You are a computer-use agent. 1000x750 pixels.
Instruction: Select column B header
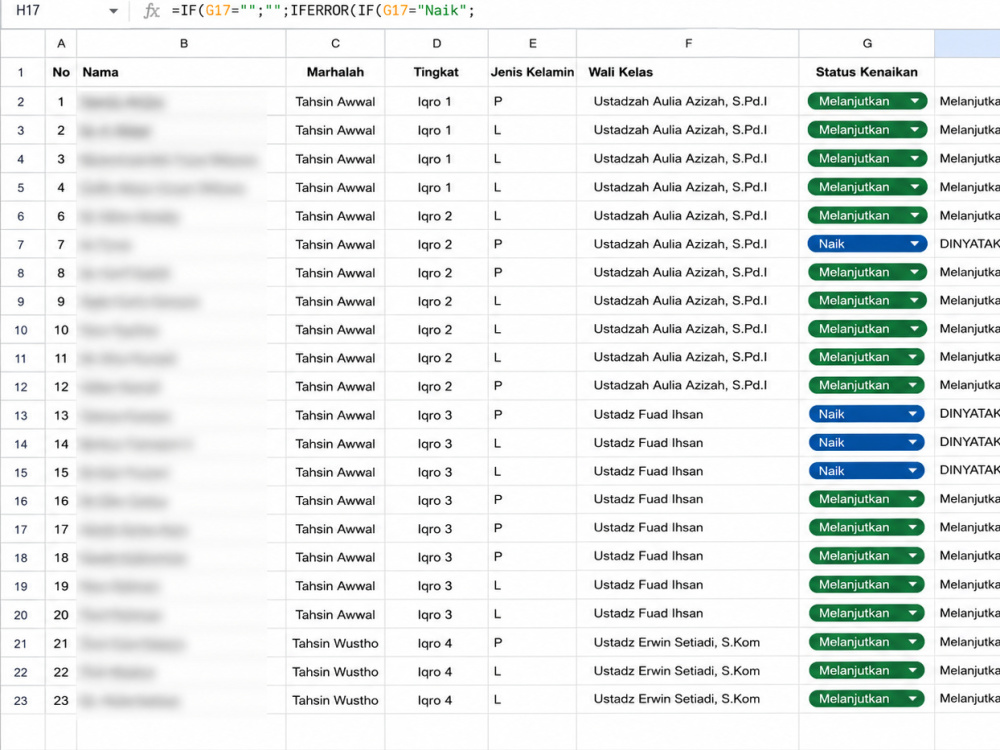pyautogui.click(x=182, y=43)
